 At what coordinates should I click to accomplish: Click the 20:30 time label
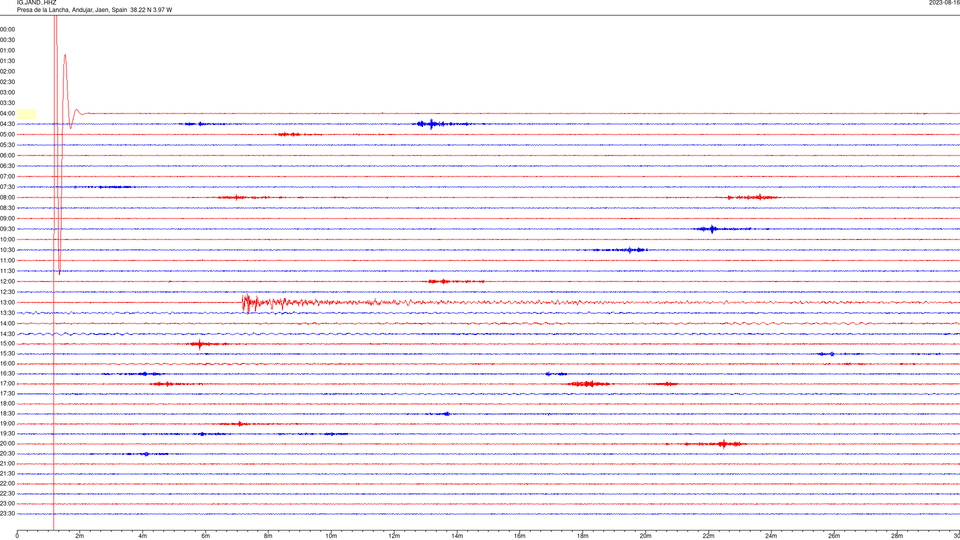point(7,454)
